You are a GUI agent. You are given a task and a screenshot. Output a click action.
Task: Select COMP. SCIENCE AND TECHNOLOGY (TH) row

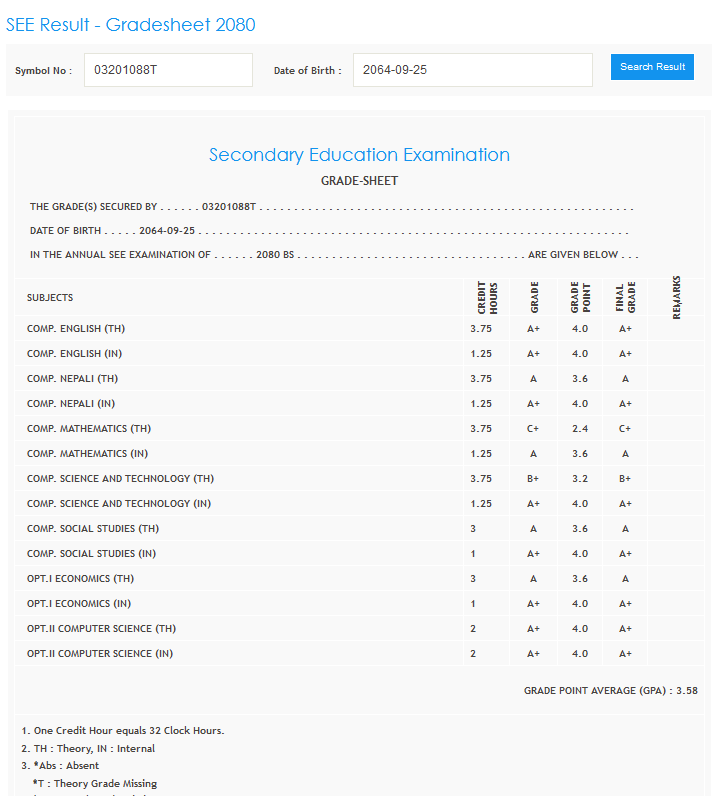121,479
